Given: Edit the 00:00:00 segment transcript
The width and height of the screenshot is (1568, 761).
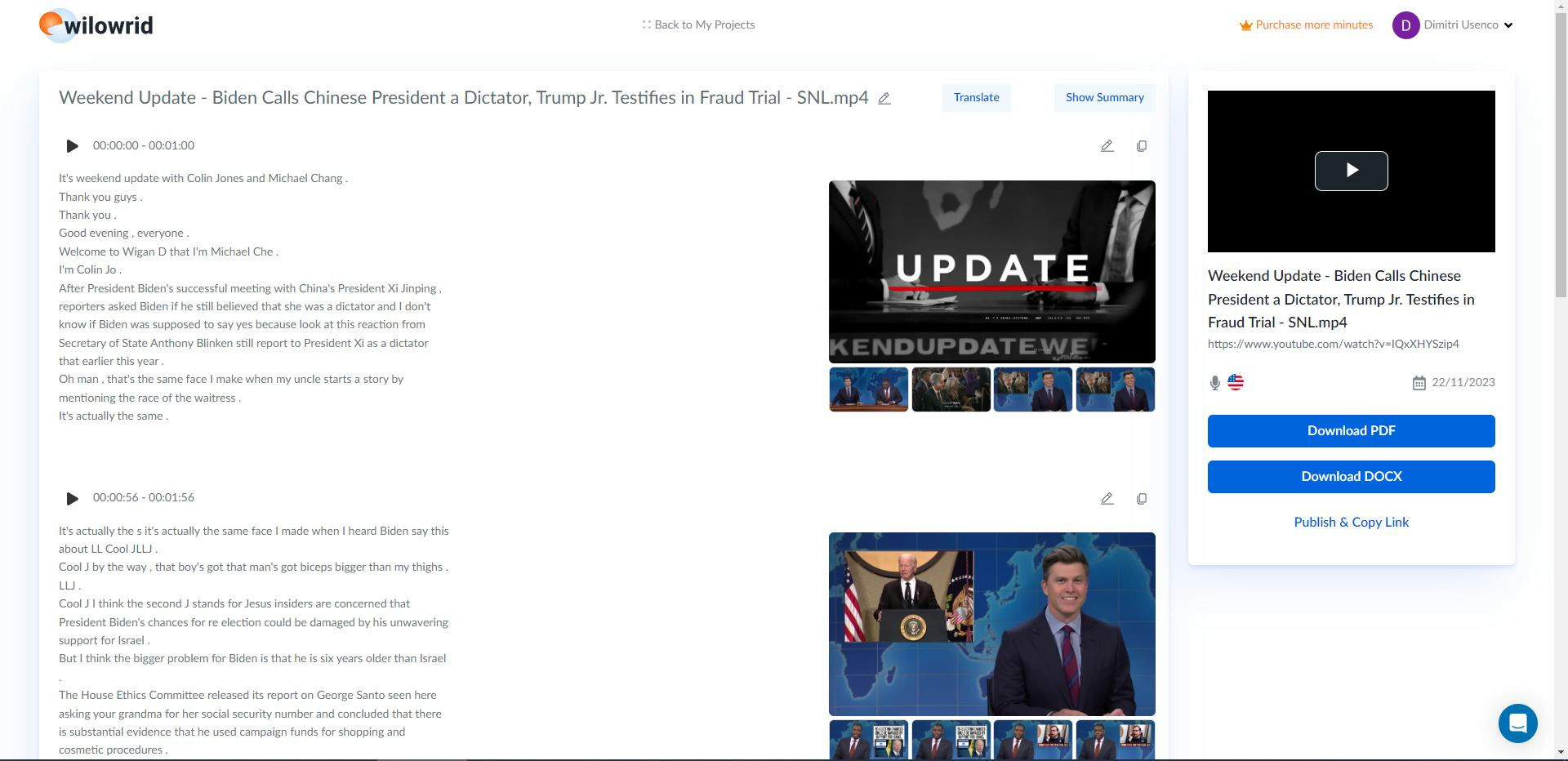Looking at the screenshot, I should click(1107, 146).
